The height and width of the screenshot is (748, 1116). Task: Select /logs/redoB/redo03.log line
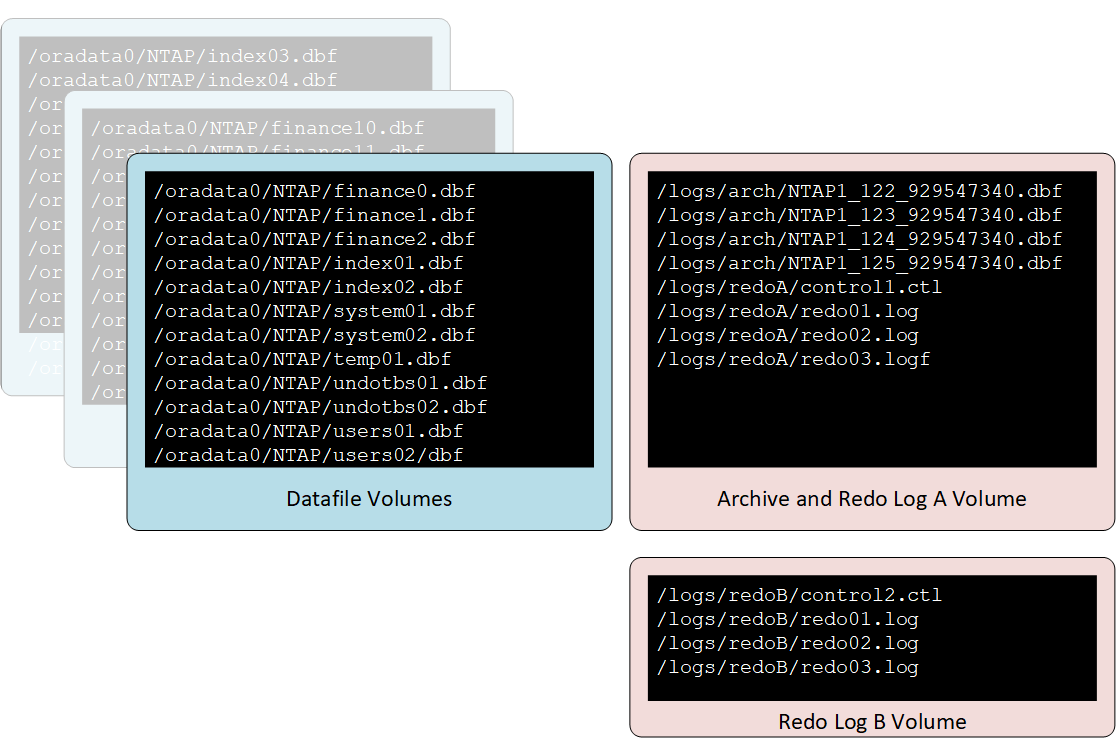click(787, 668)
